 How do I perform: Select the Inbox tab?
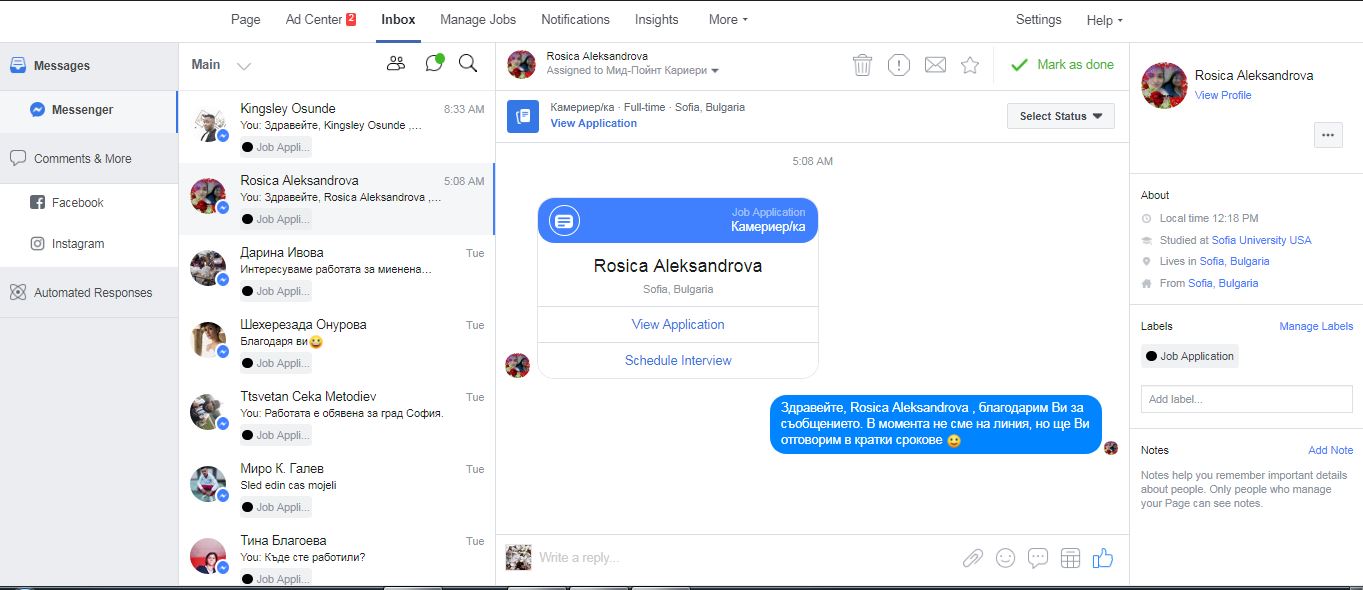(398, 19)
